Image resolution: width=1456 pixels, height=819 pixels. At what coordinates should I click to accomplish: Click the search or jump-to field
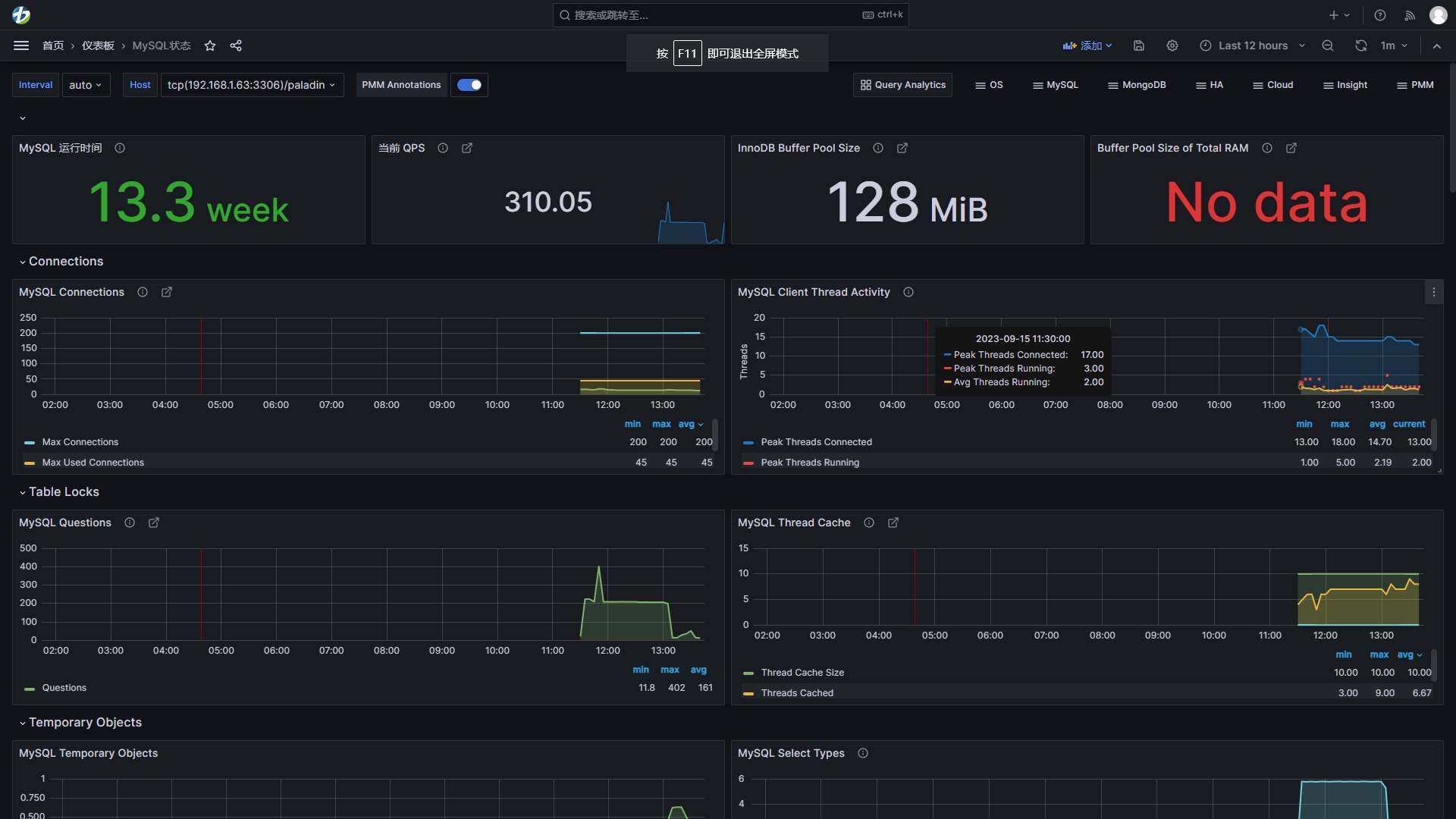[730, 15]
